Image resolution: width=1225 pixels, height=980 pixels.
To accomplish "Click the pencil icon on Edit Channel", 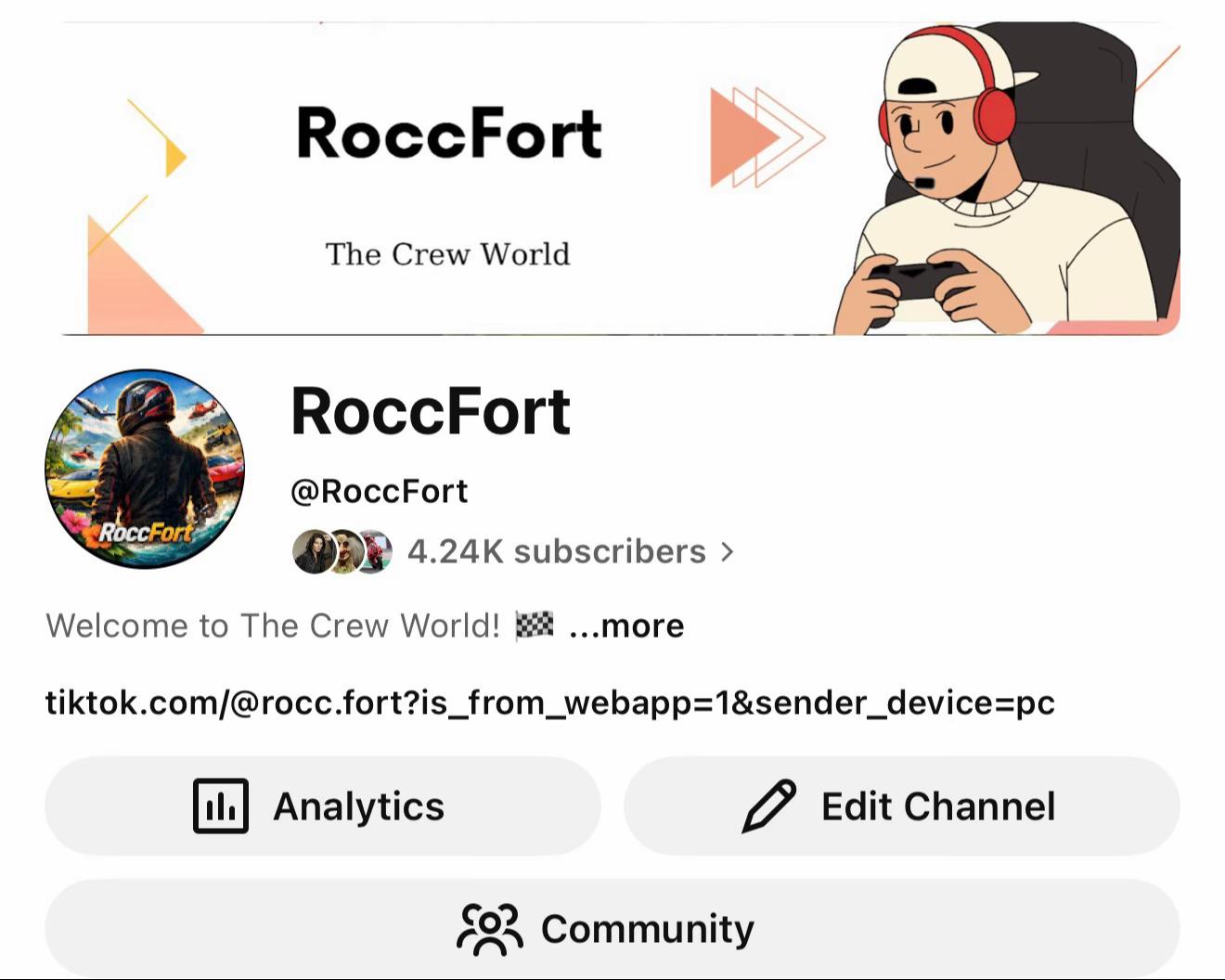I will click(x=769, y=806).
